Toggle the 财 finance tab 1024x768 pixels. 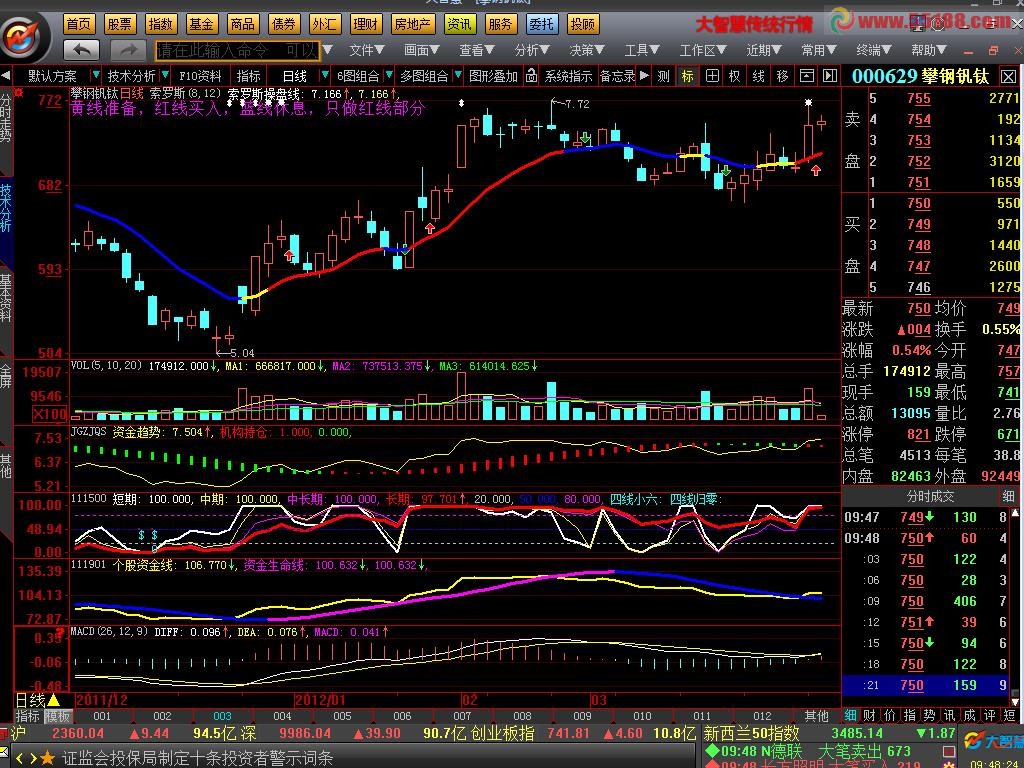tap(870, 715)
